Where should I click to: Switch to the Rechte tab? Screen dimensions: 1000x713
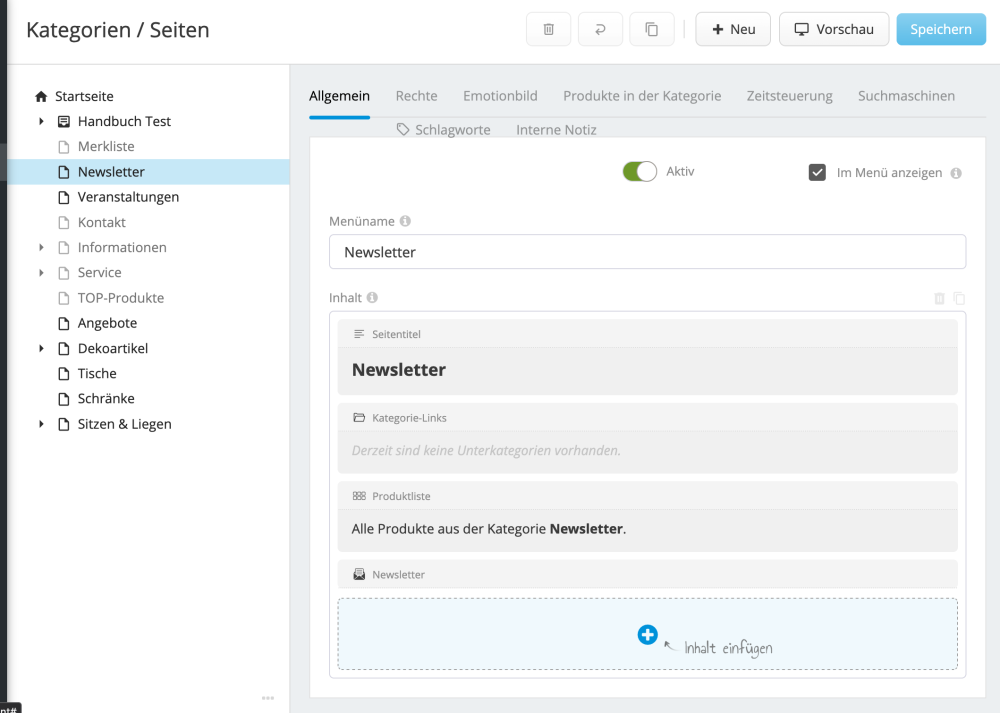pyautogui.click(x=416, y=96)
